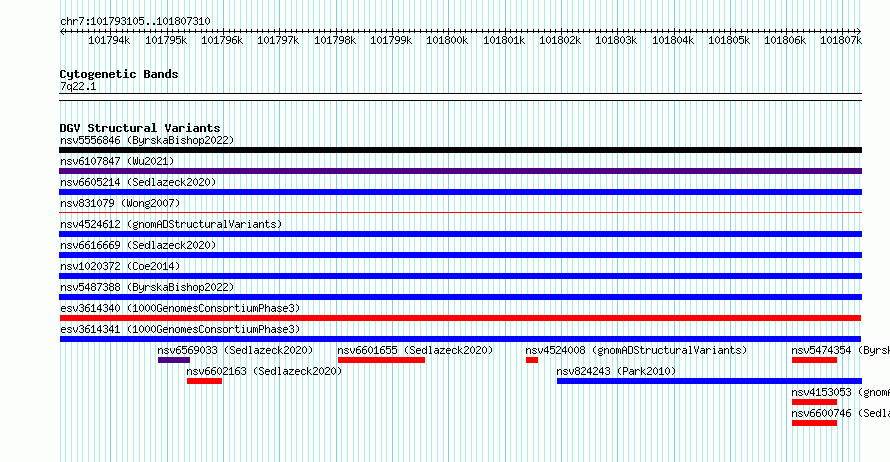Open the nsv6600746 label
This screenshot has width=890, height=462.
pos(841,413)
